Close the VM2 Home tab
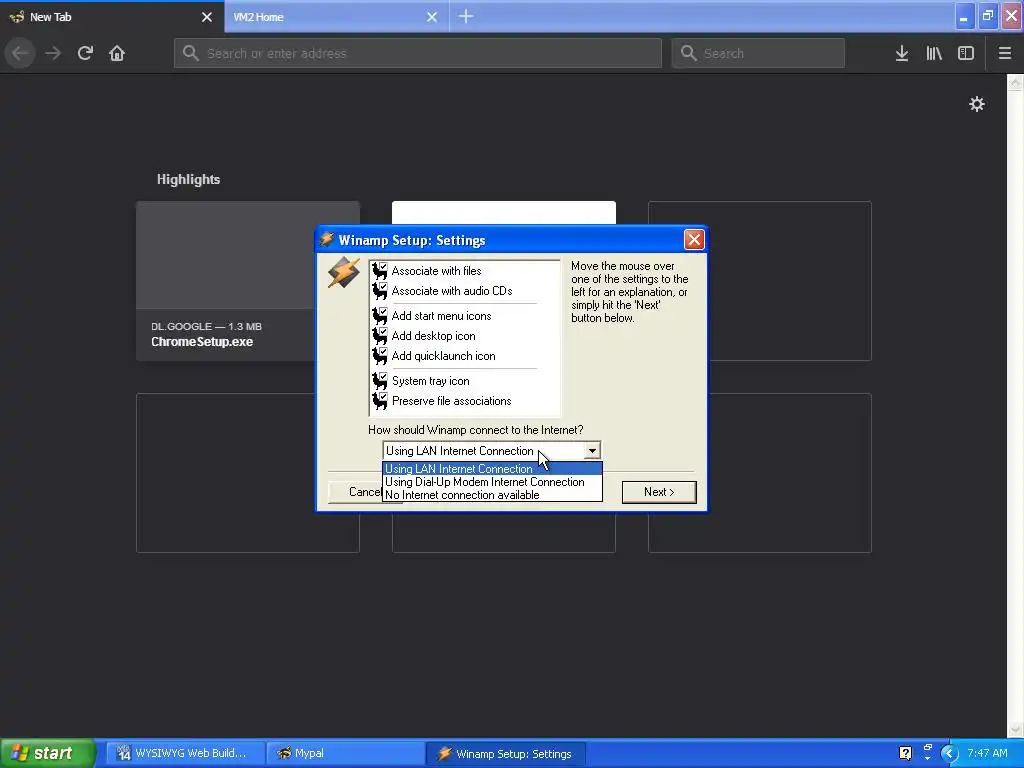The width and height of the screenshot is (1024, 768). pos(432,17)
